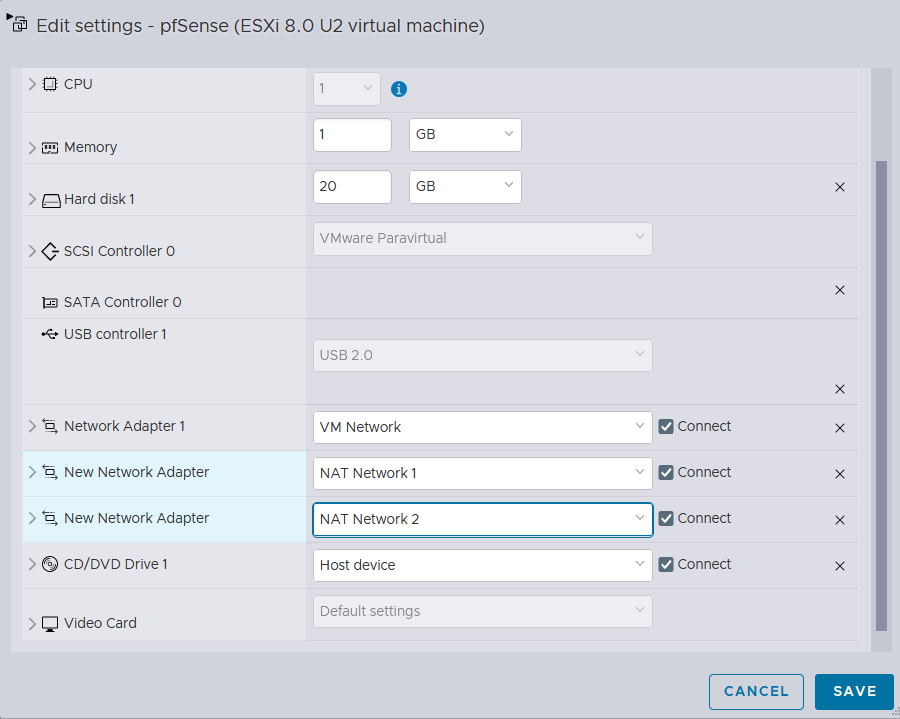Click the CPU chip icon

coord(50,84)
